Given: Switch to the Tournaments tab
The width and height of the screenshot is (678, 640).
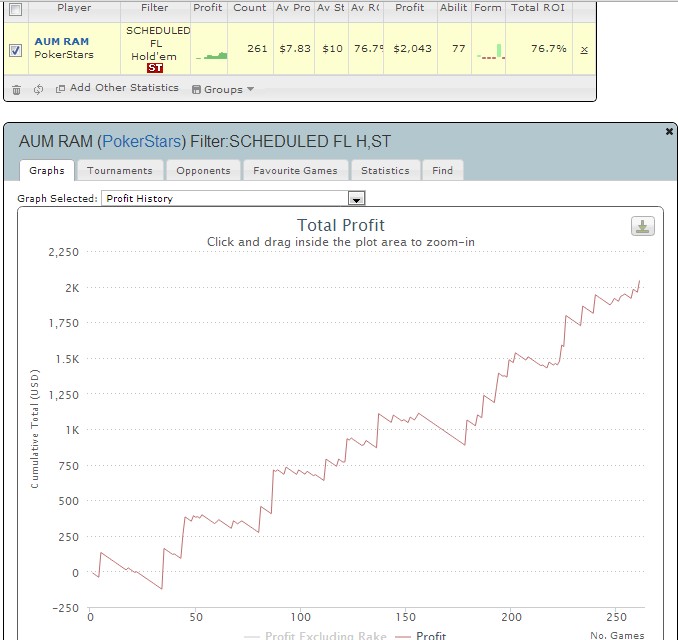Looking at the screenshot, I should 120,170.
